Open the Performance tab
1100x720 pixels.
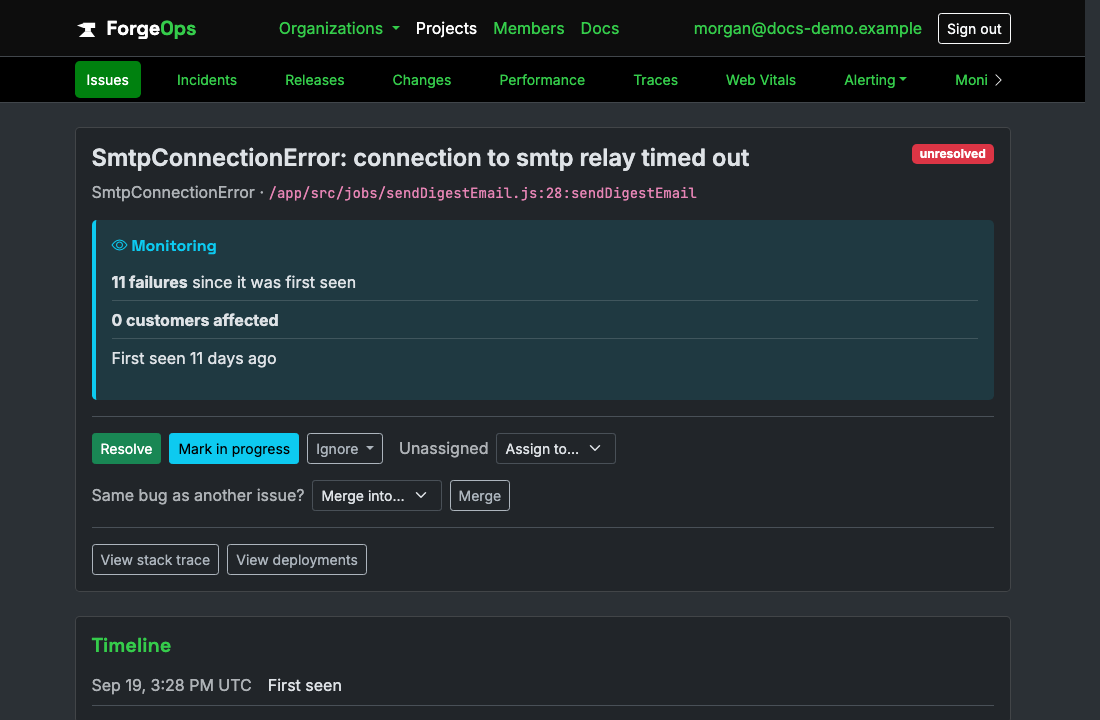(x=542, y=80)
